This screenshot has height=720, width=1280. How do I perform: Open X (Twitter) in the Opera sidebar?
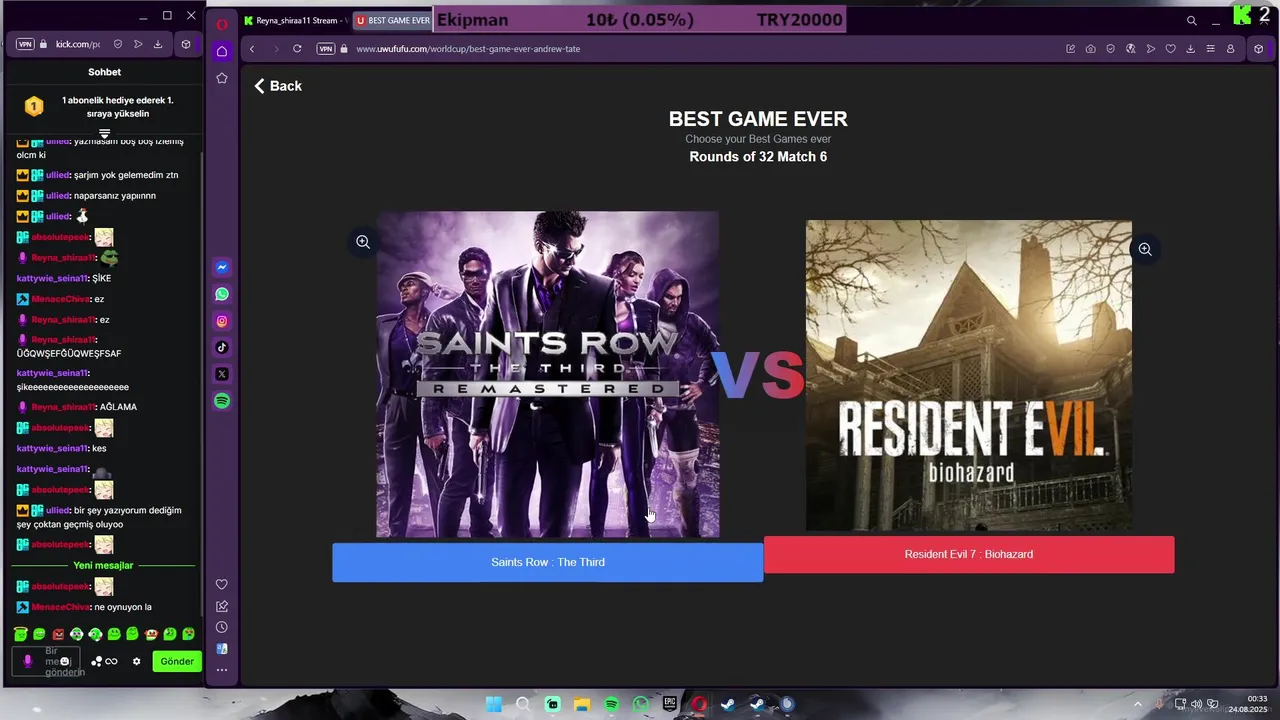(222, 374)
